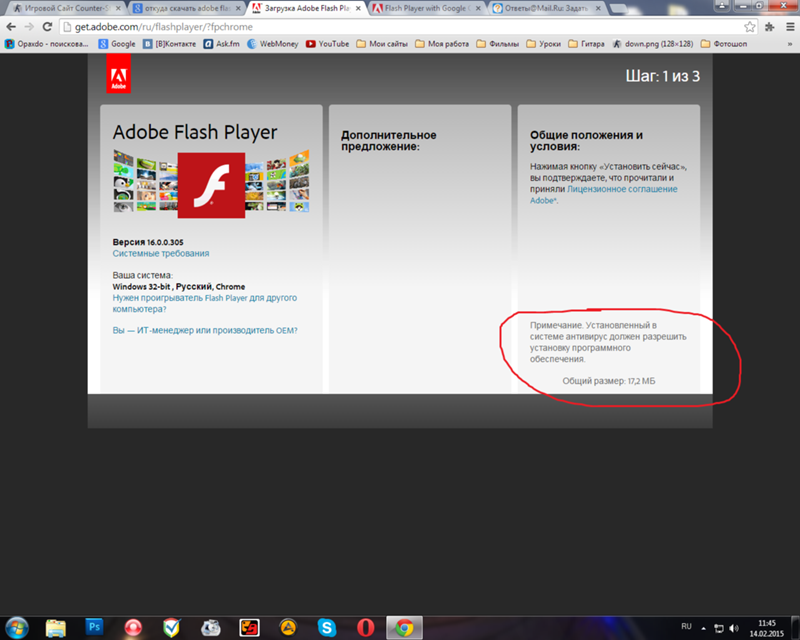This screenshot has width=800, height=640.
Task: Open the Лицензионное соглашение Adobe link
Action: point(604,194)
